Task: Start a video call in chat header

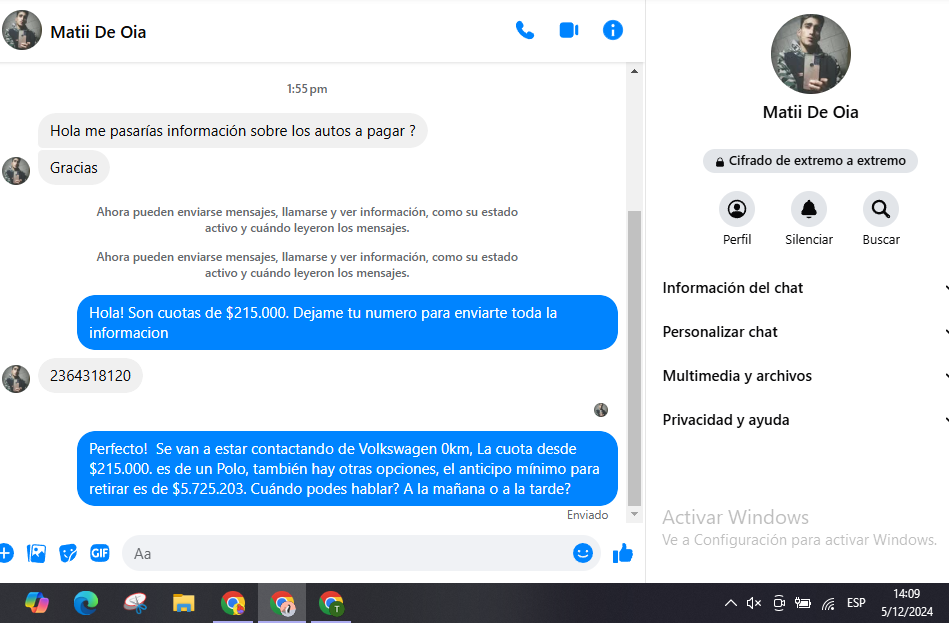Action: (569, 30)
